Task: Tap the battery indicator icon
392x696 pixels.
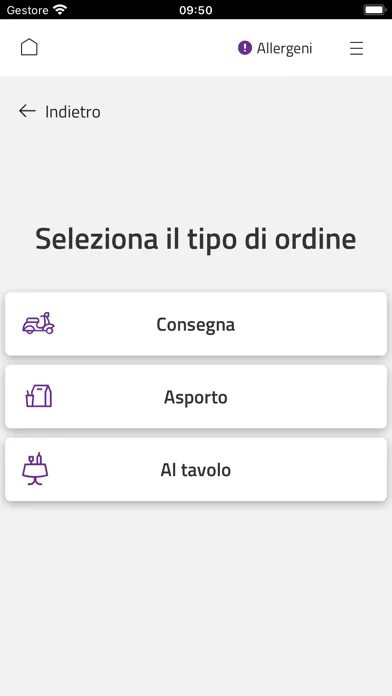Action: pyautogui.click(x=375, y=10)
